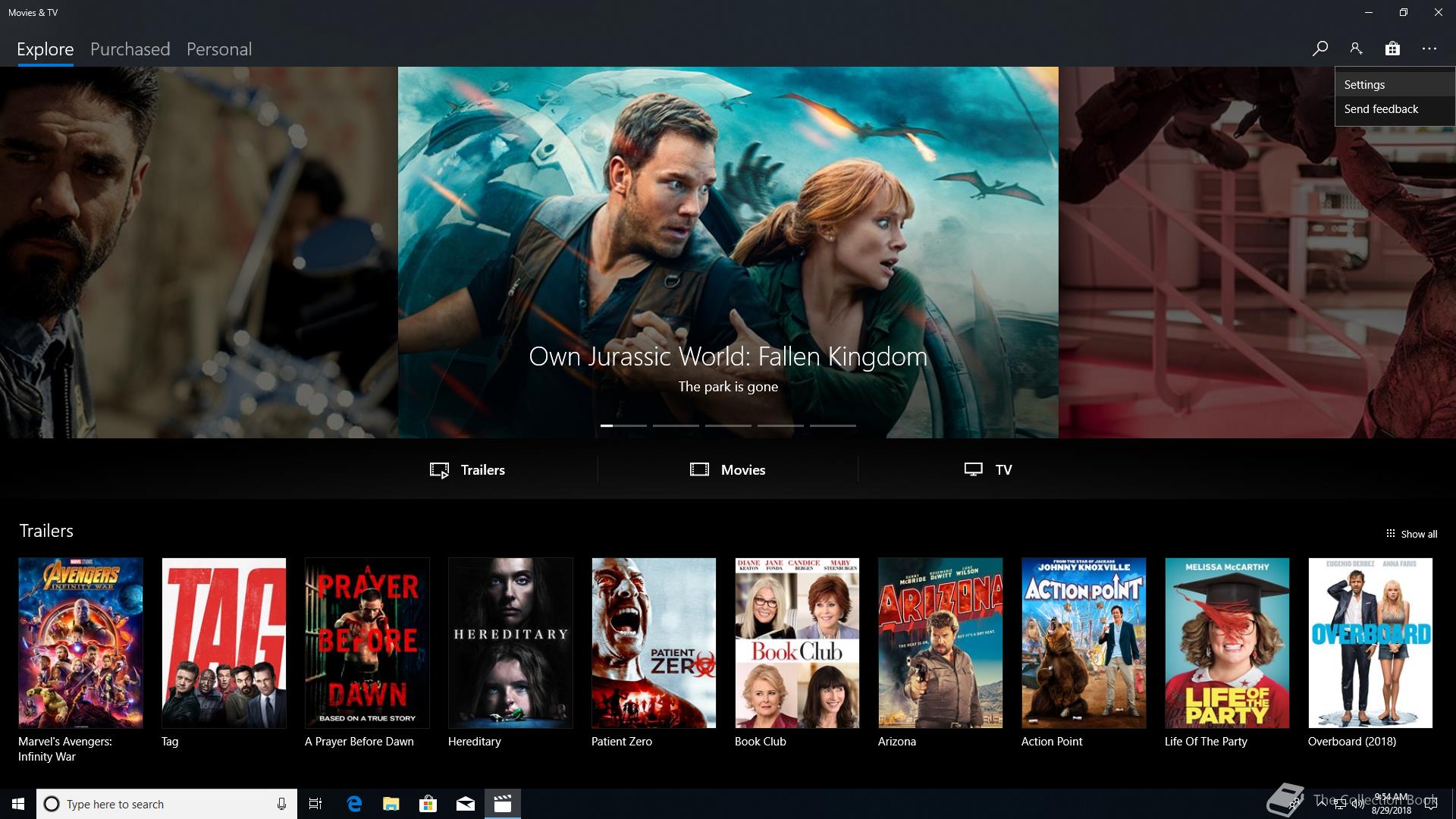Show the previous featured banner on left
This screenshot has width=1456, height=819.
199,252
